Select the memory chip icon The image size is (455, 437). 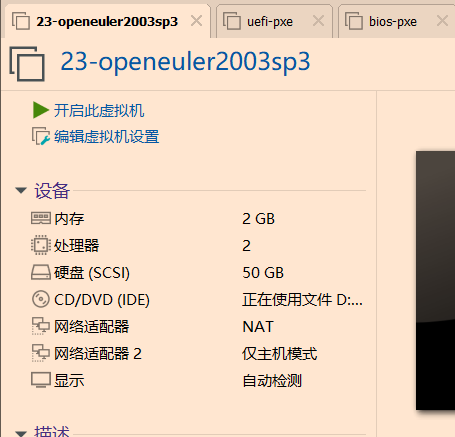(41, 219)
